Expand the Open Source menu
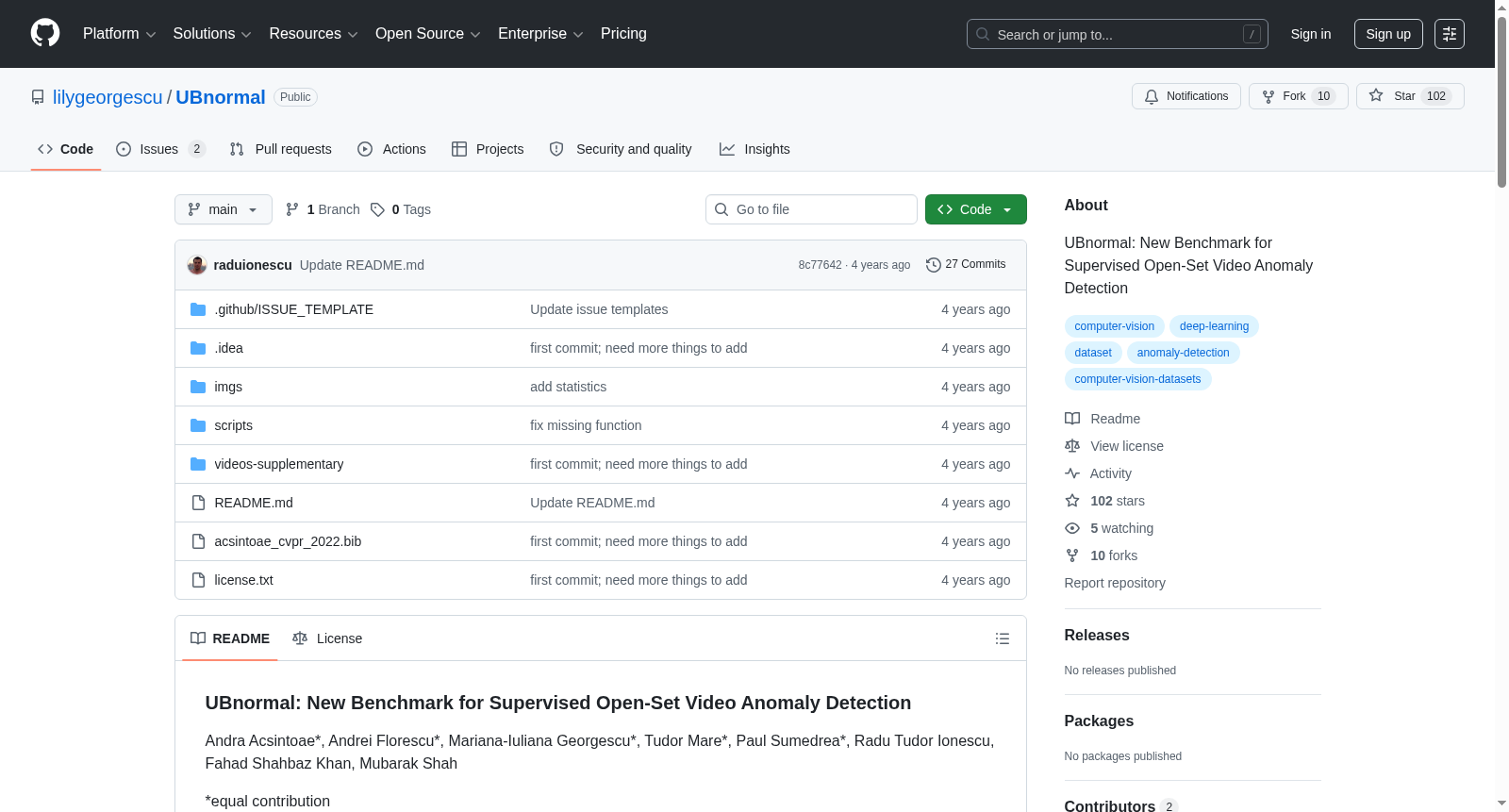The image size is (1509, 812). (428, 34)
